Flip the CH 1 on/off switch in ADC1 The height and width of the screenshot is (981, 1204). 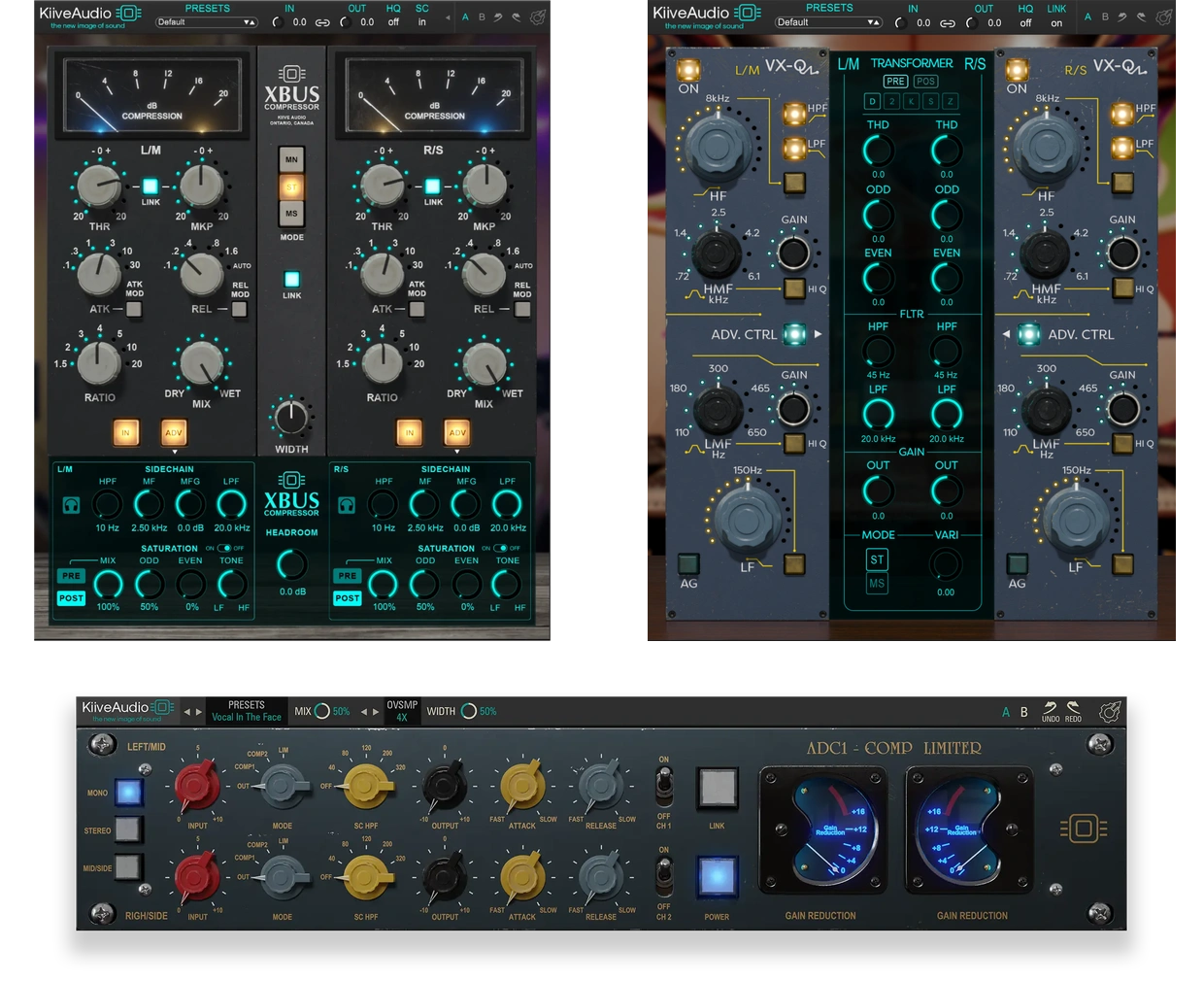(664, 787)
